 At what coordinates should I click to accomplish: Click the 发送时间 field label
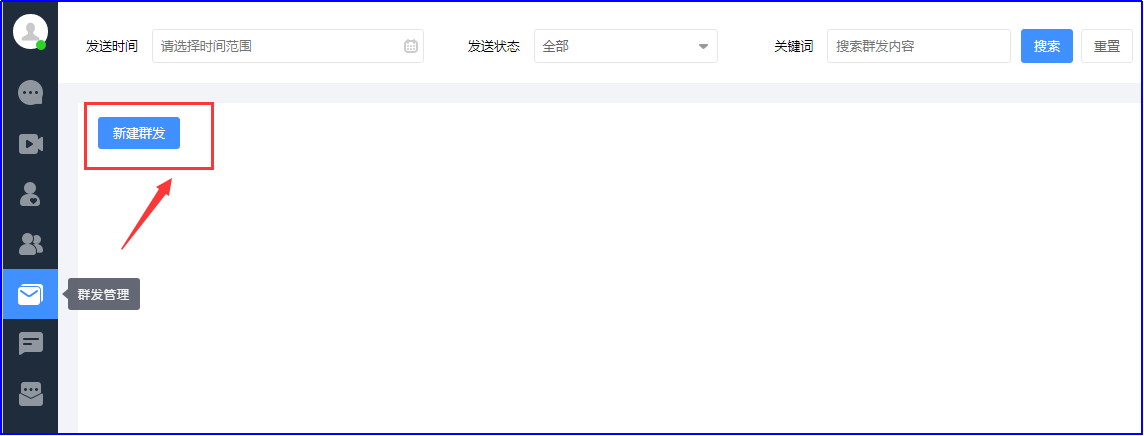point(112,46)
